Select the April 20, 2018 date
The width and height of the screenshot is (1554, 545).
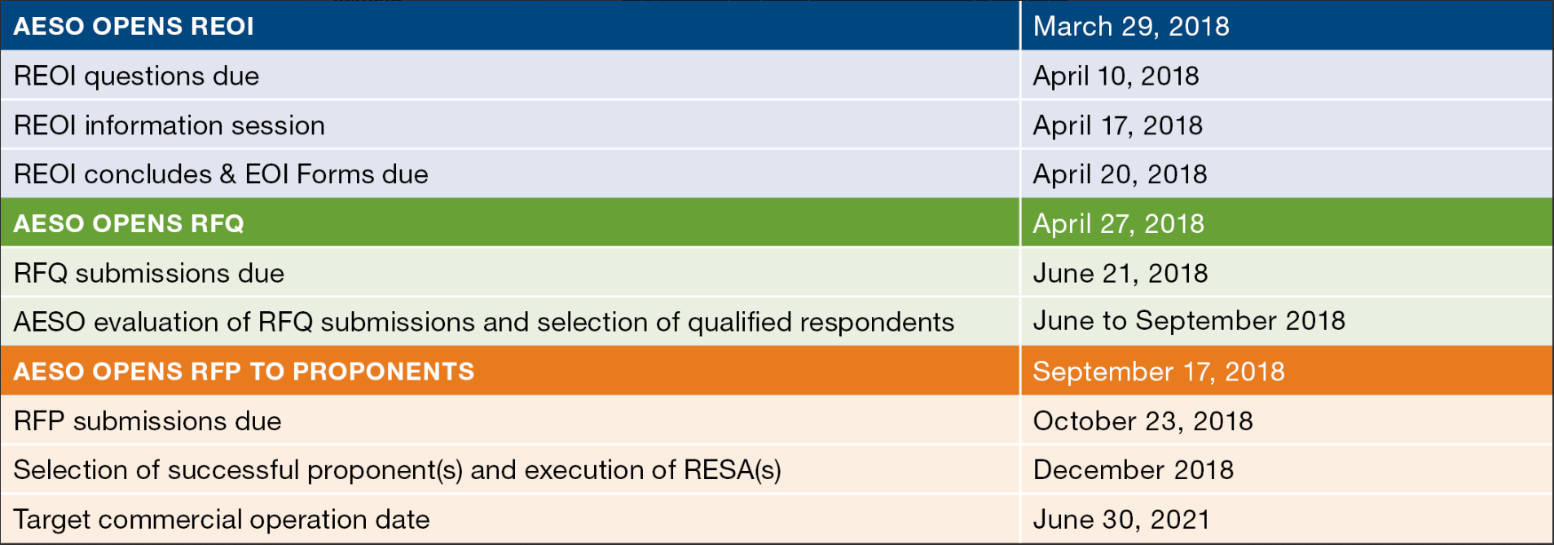click(x=1119, y=174)
